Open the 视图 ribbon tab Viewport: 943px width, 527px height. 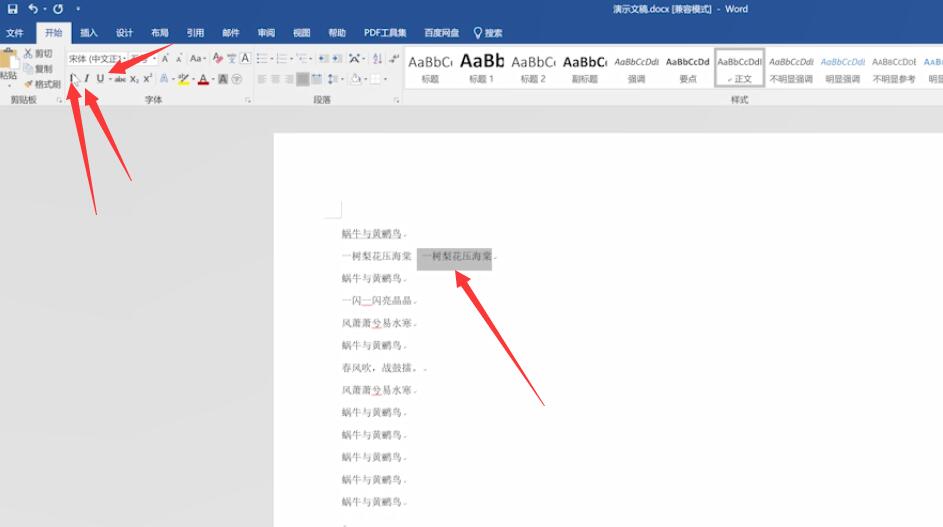[301, 32]
